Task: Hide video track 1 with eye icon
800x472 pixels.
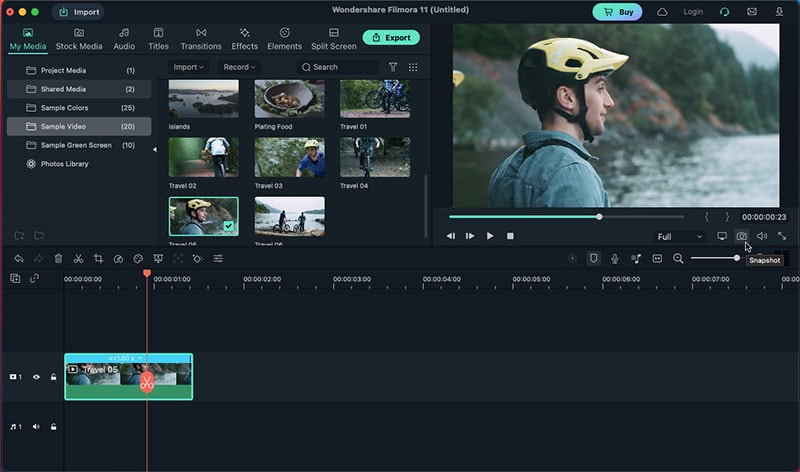Action: pyautogui.click(x=36, y=377)
